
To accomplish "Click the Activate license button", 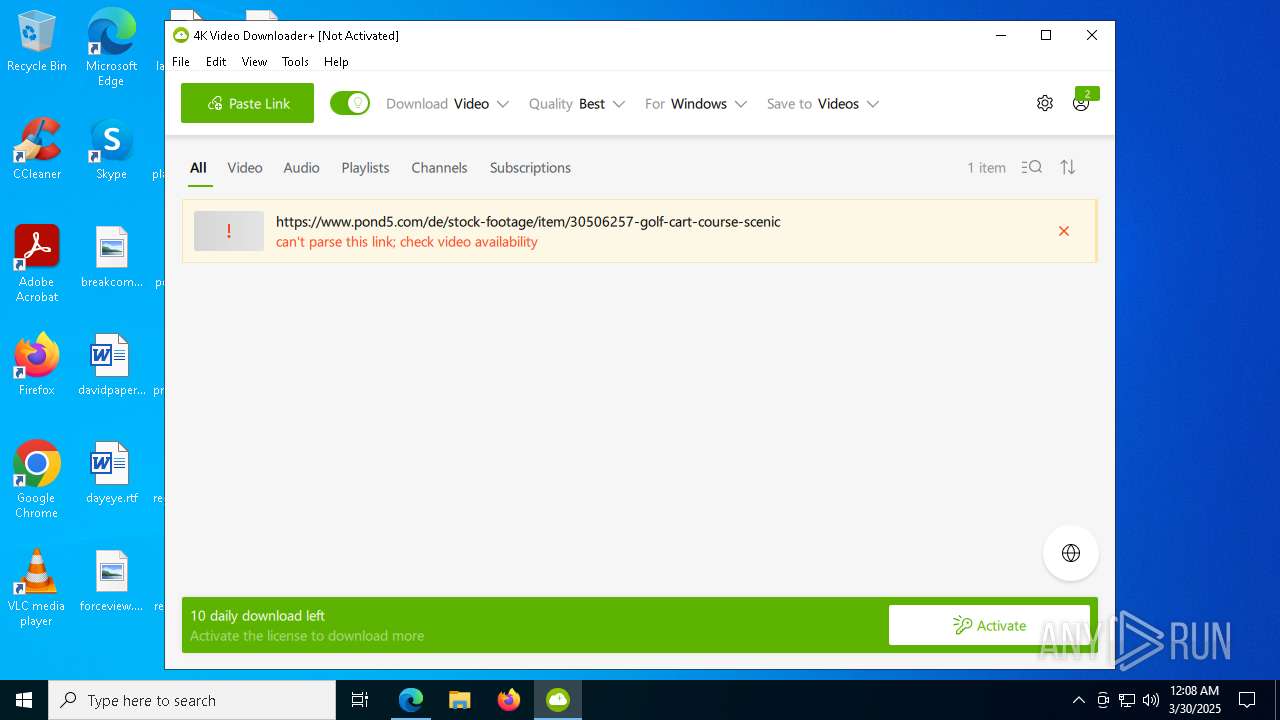I will coord(989,625).
